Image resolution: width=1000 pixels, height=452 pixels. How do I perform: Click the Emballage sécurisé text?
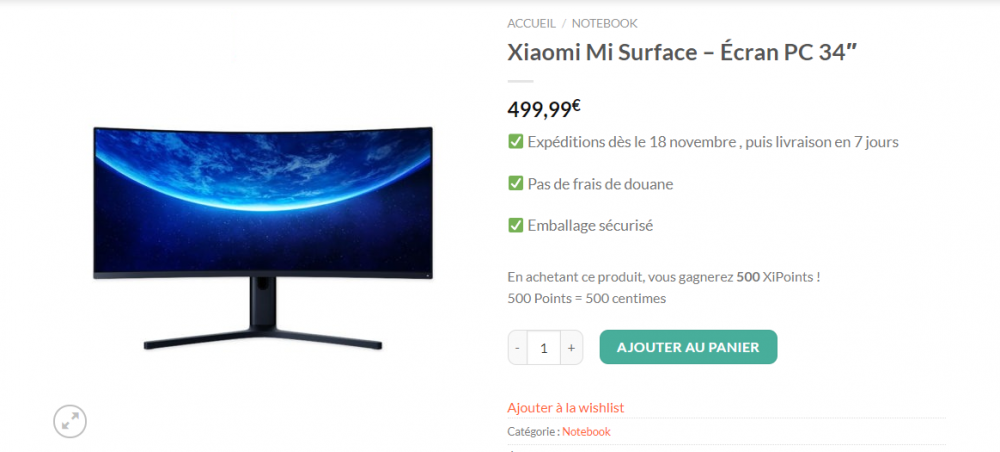(x=590, y=226)
